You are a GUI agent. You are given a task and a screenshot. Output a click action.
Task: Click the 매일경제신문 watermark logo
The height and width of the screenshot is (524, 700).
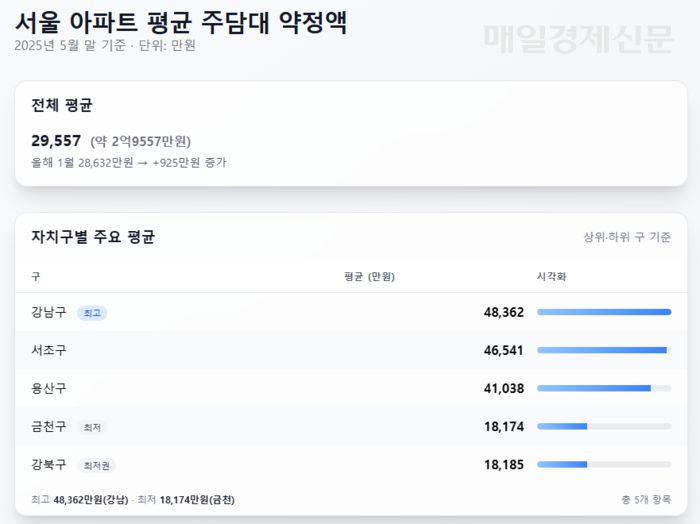click(579, 38)
